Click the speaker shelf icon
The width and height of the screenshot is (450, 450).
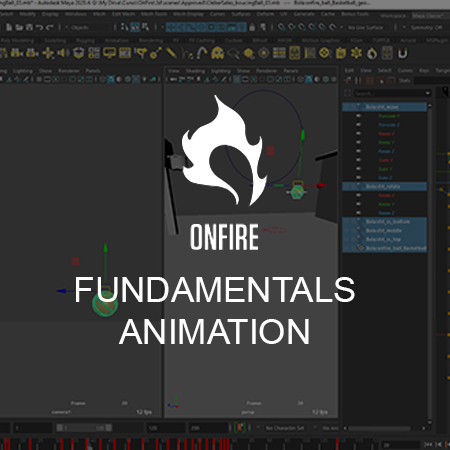63,53
